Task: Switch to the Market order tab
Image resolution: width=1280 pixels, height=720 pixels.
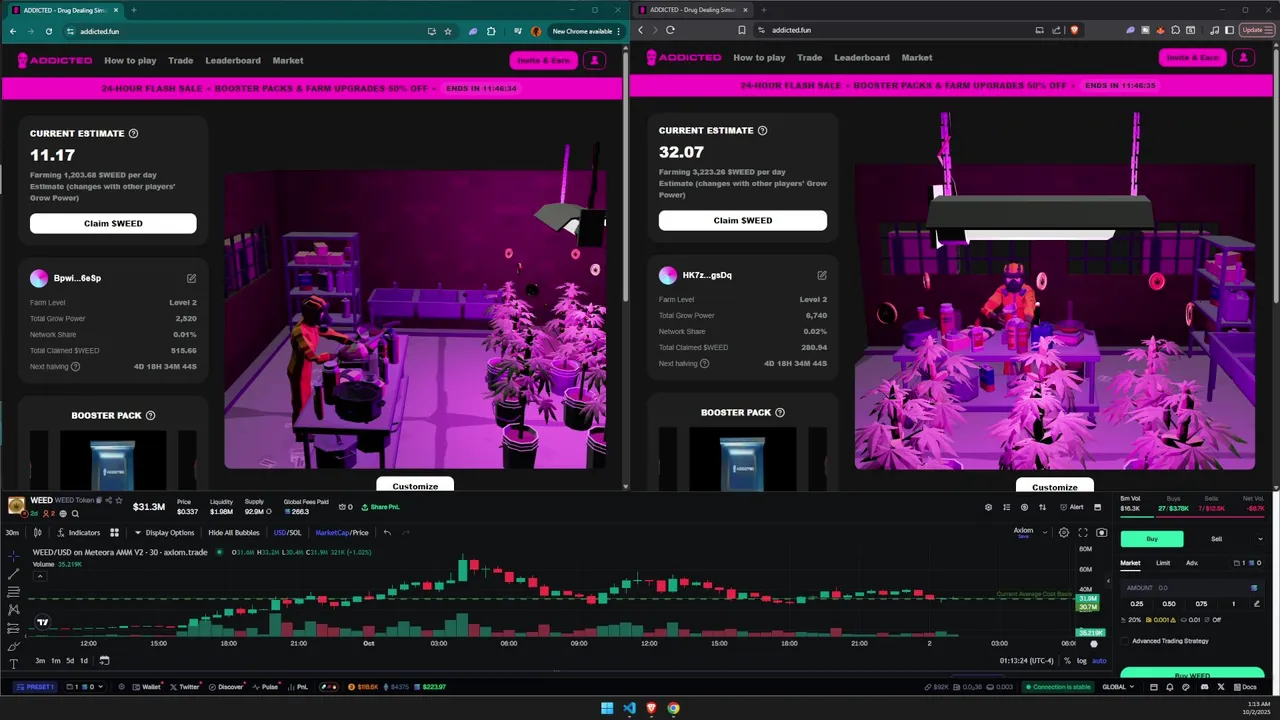Action: 1130,563
